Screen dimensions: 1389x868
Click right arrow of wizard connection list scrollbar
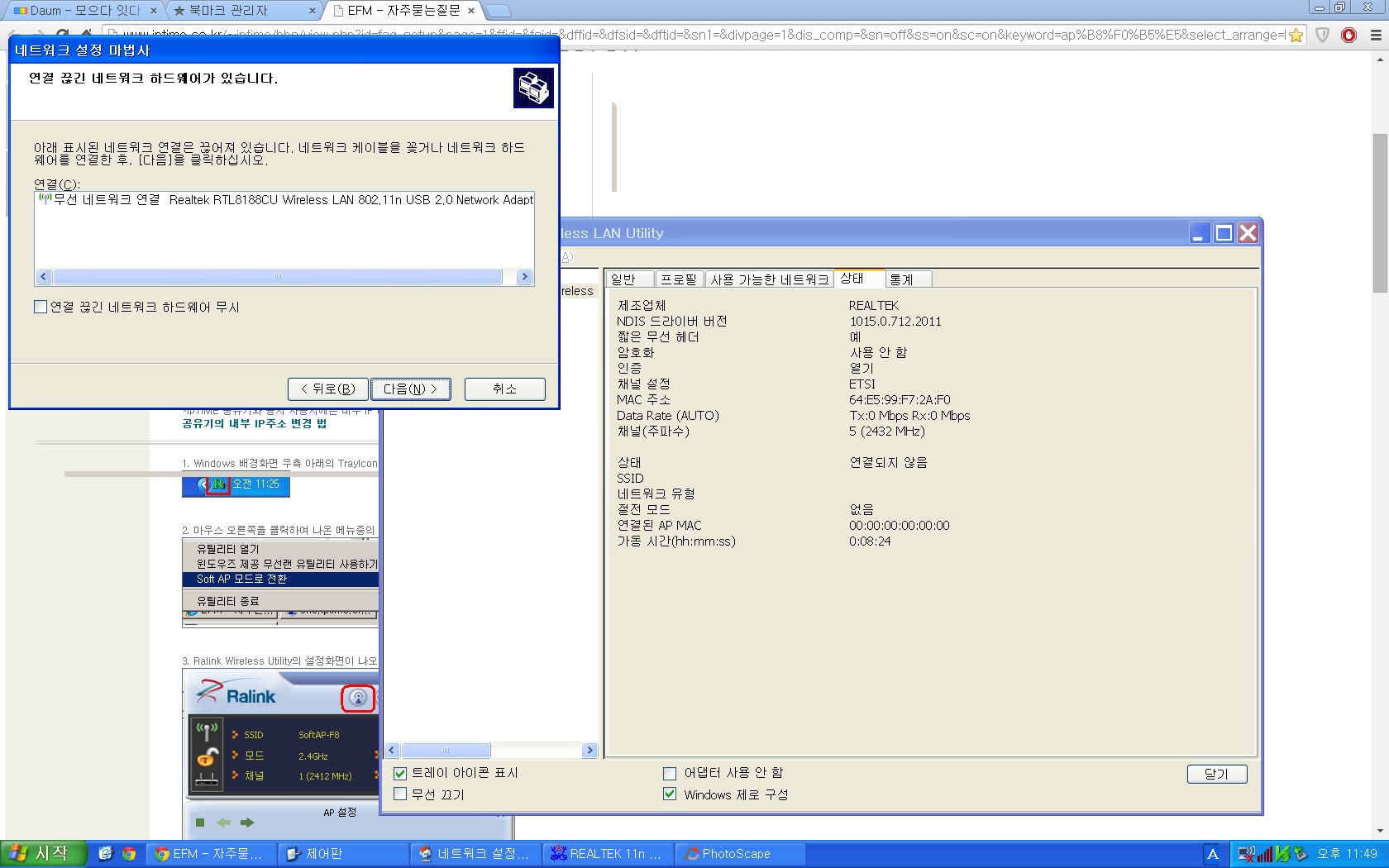tap(524, 277)
